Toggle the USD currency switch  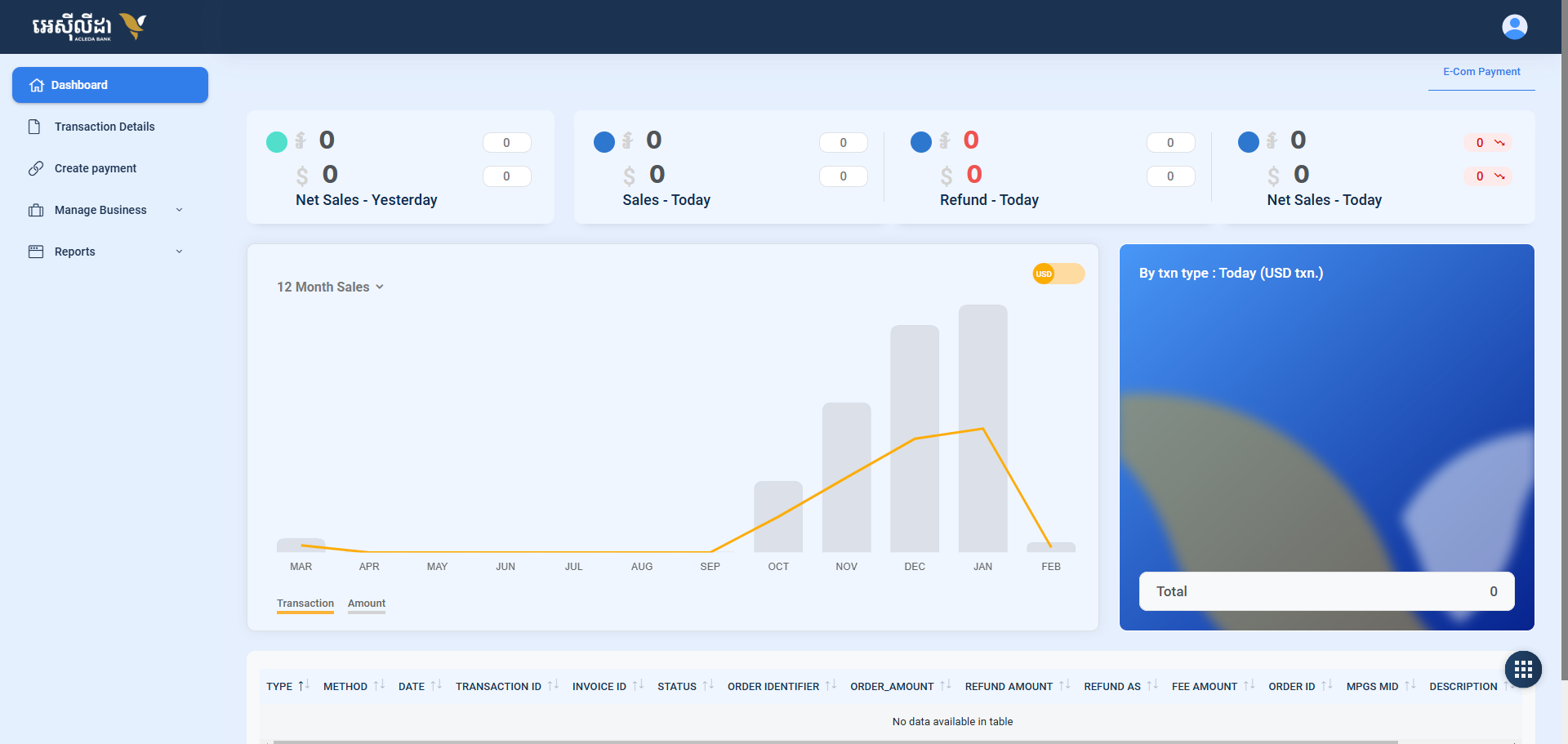click(x=1058, y=274)
